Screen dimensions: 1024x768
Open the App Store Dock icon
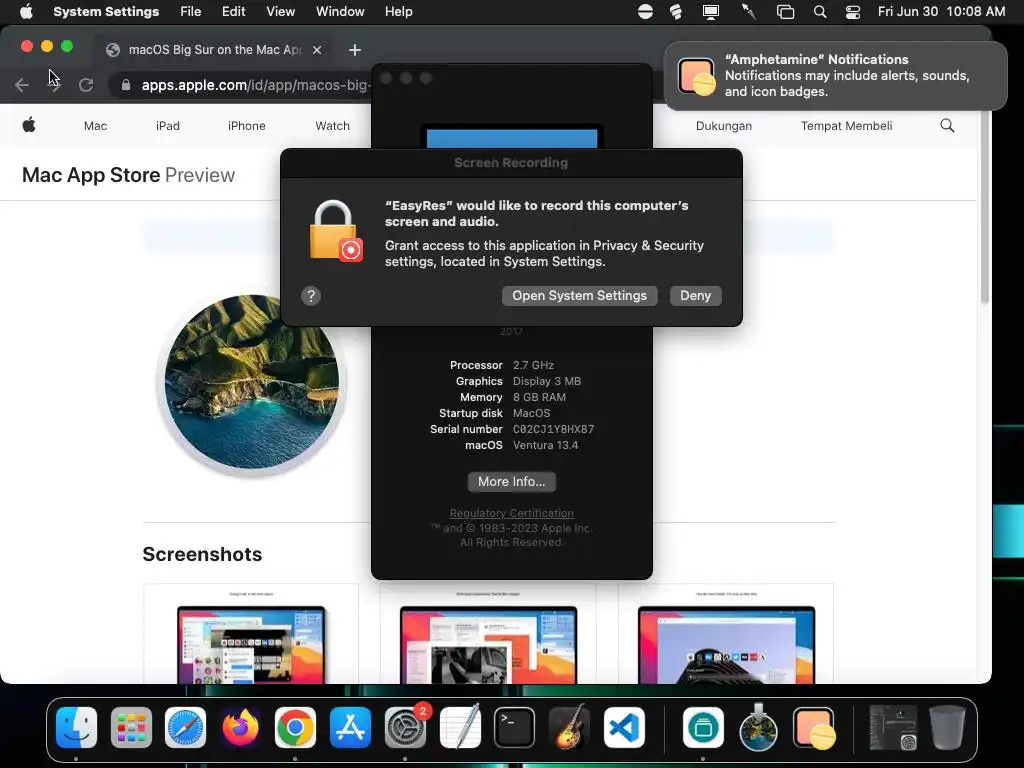click(x=350, y=727)
